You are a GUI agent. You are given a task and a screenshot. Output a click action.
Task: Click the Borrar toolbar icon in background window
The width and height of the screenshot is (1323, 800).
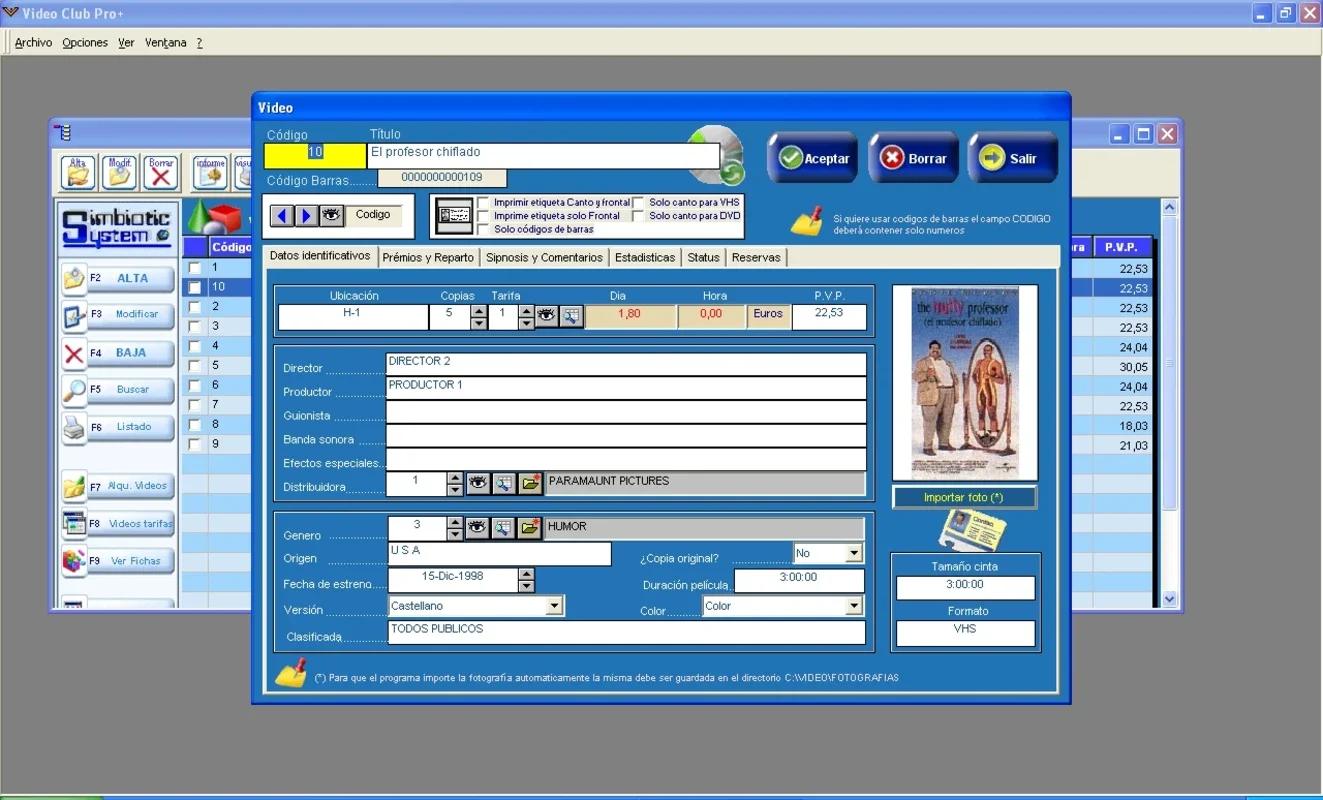pos(161,172)
